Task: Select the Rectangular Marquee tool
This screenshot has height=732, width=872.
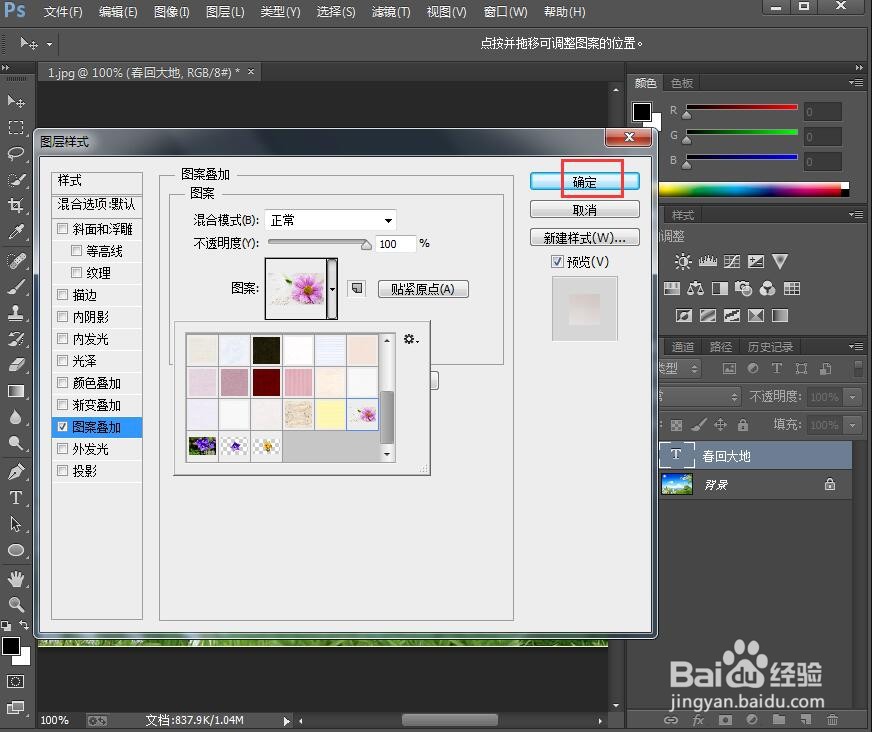Action: 16,127
